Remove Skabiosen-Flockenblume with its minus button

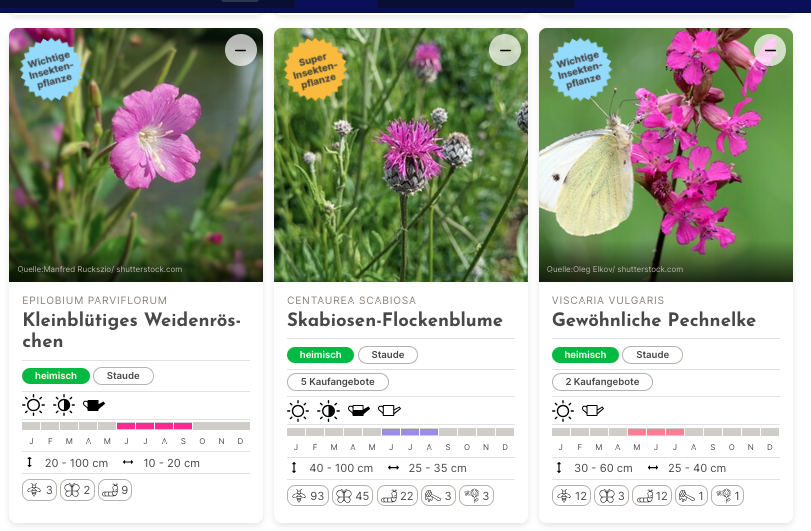click(505, 50)
